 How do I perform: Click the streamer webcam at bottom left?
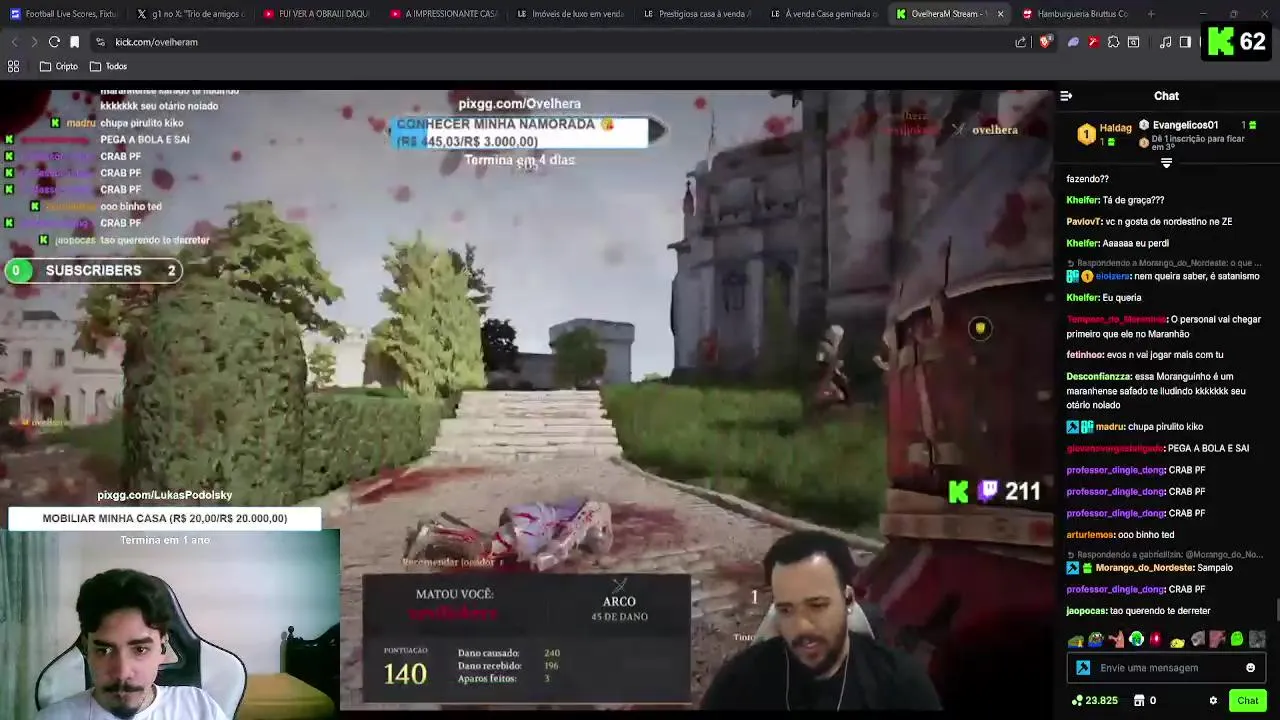point(170,625)
